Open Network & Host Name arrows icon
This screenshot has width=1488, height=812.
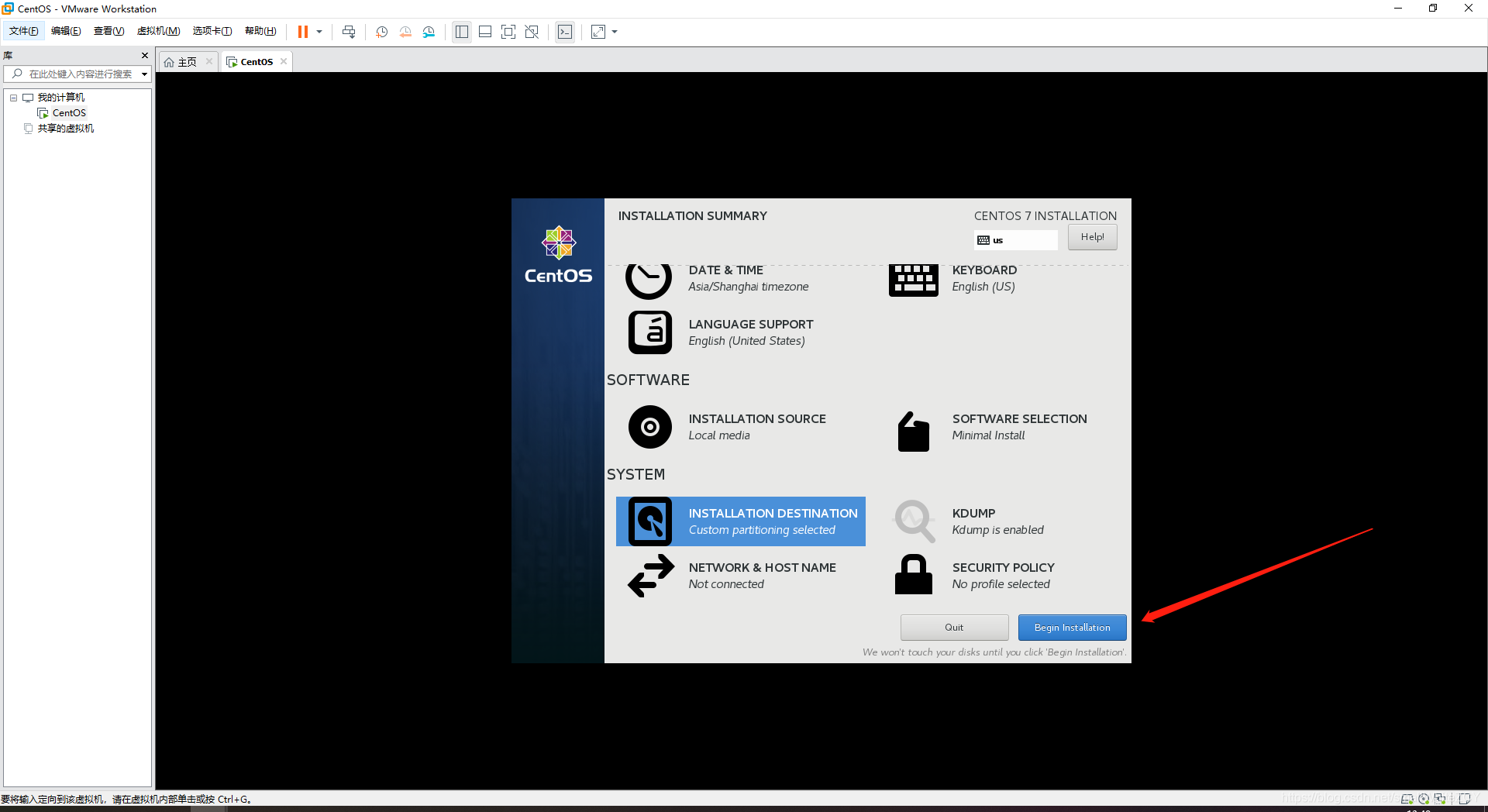tap(650, 576)
